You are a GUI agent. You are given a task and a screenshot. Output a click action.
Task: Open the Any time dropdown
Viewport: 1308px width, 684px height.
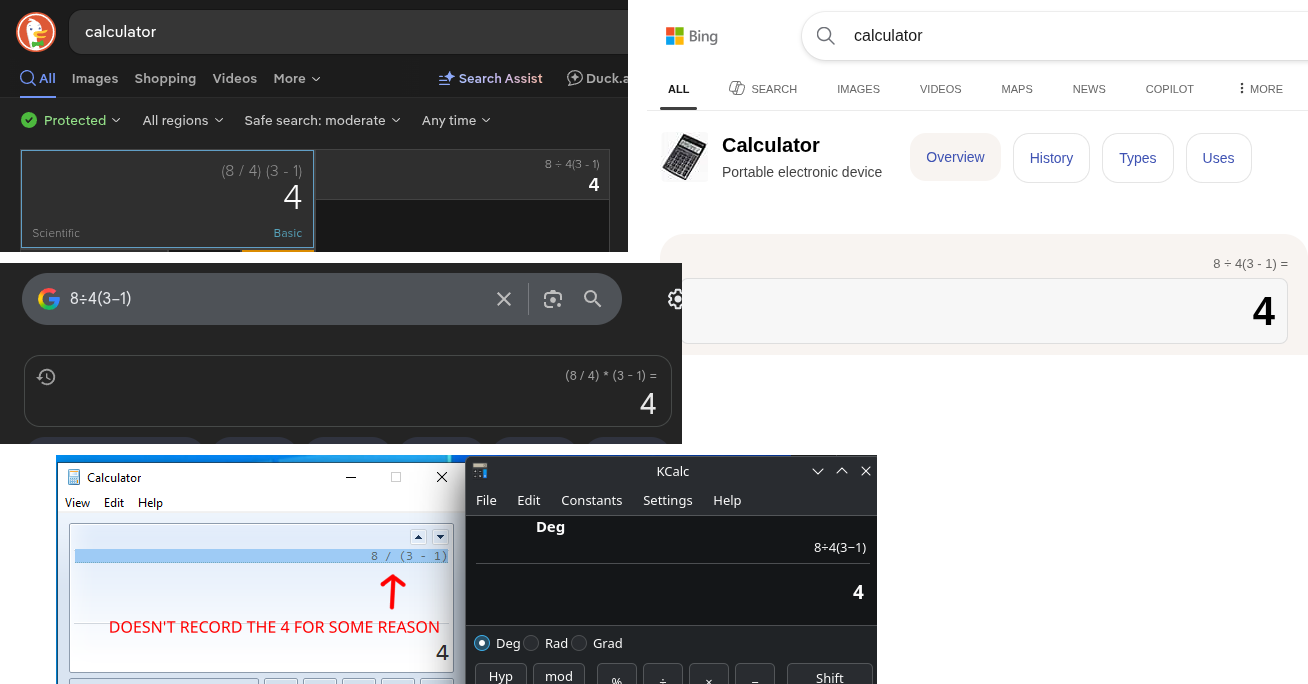457,120
